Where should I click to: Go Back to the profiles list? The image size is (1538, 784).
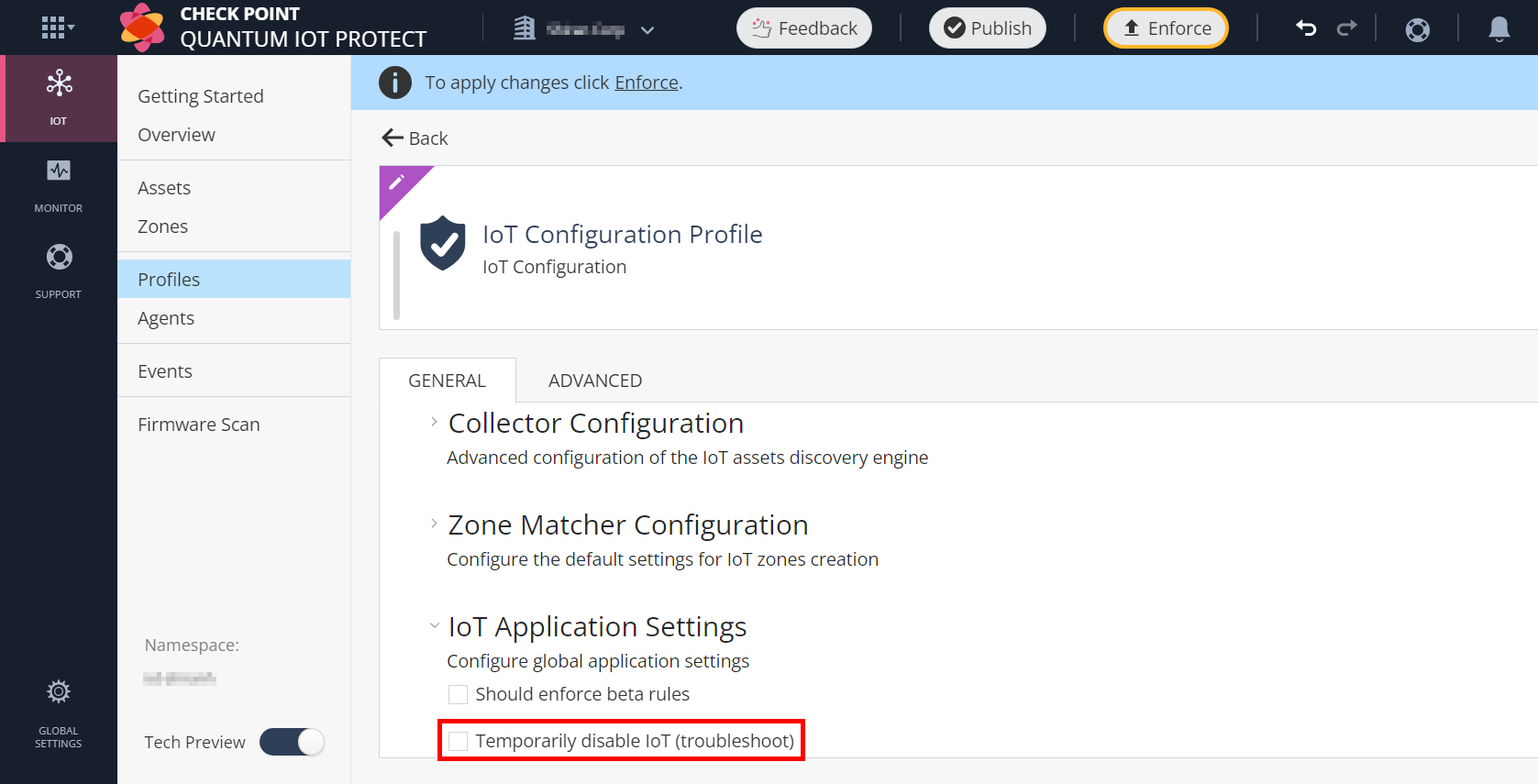(x=415, y=138)
